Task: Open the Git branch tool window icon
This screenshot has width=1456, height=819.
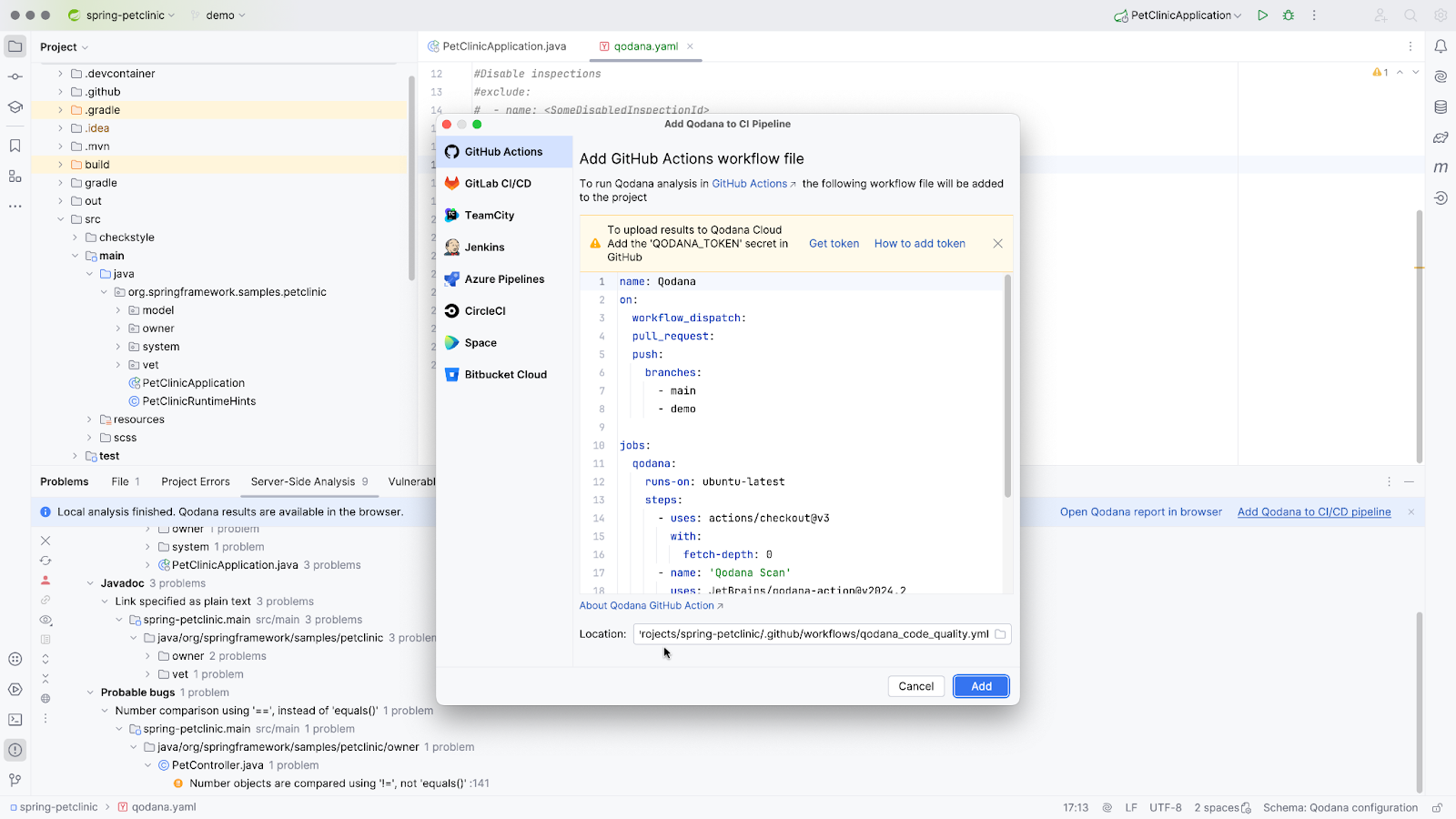Action: 15,780
